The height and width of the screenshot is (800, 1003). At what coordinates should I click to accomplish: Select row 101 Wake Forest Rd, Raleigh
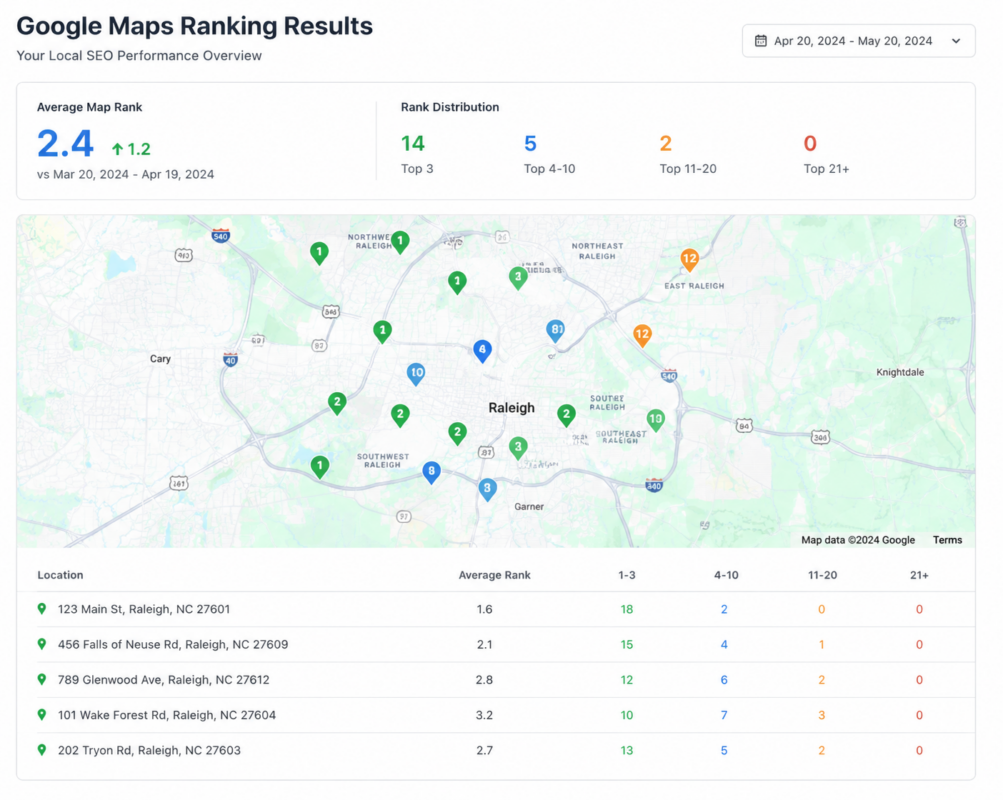[496, 715]
